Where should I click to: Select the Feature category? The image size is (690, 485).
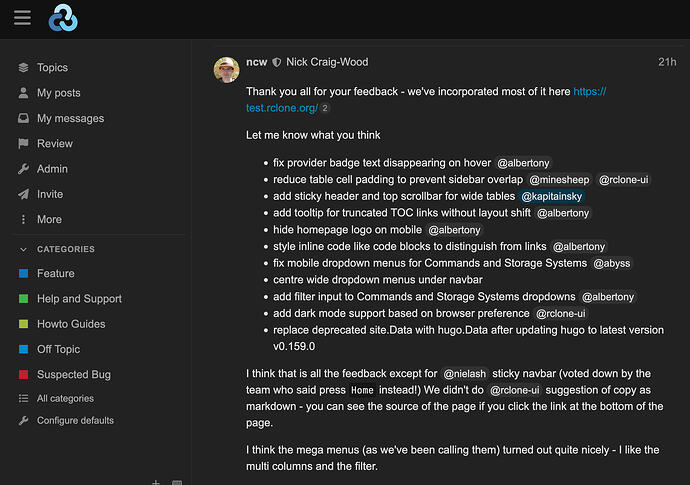55,273
